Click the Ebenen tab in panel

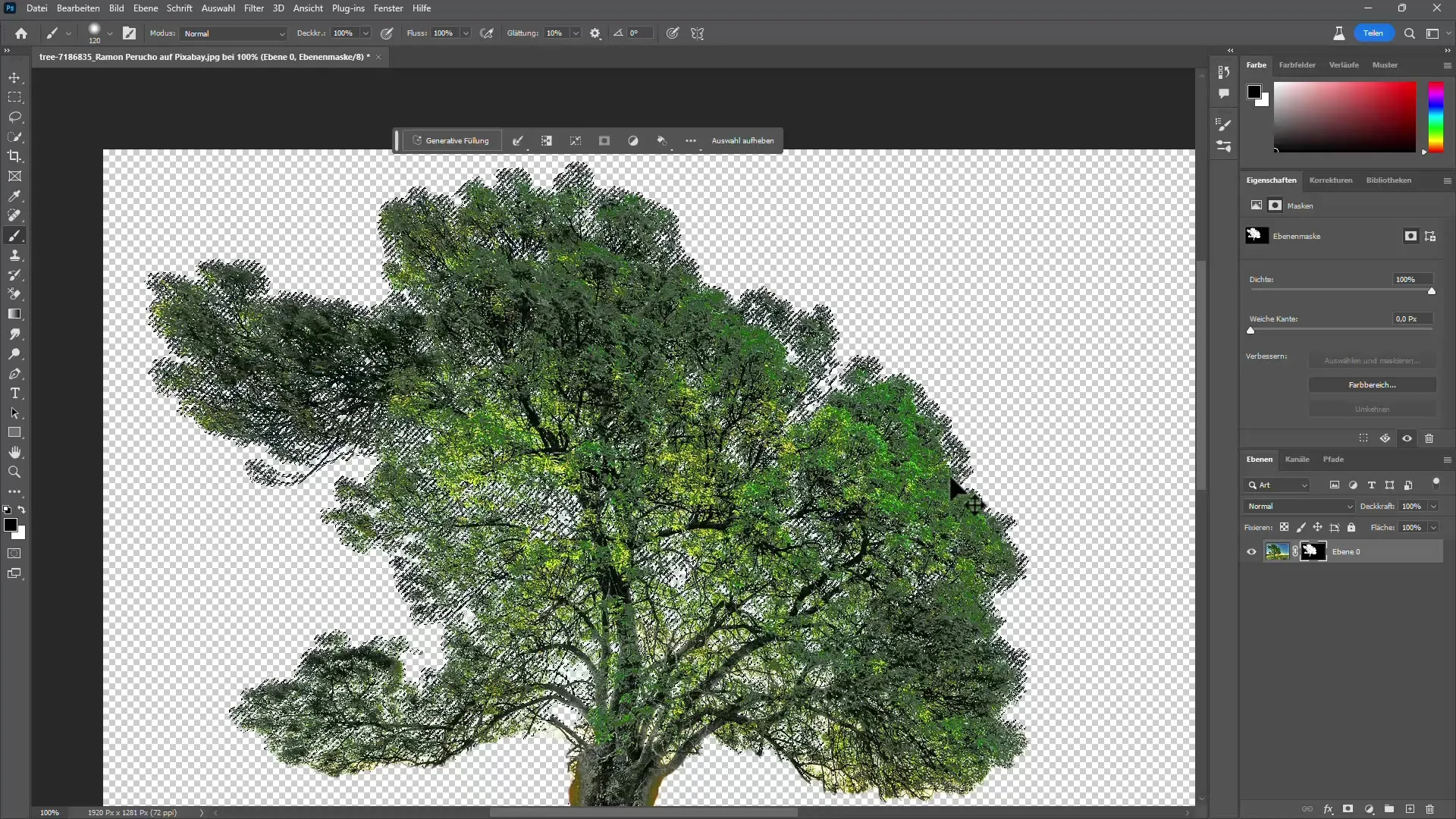pyautogui.click(x=1261, y=459)
